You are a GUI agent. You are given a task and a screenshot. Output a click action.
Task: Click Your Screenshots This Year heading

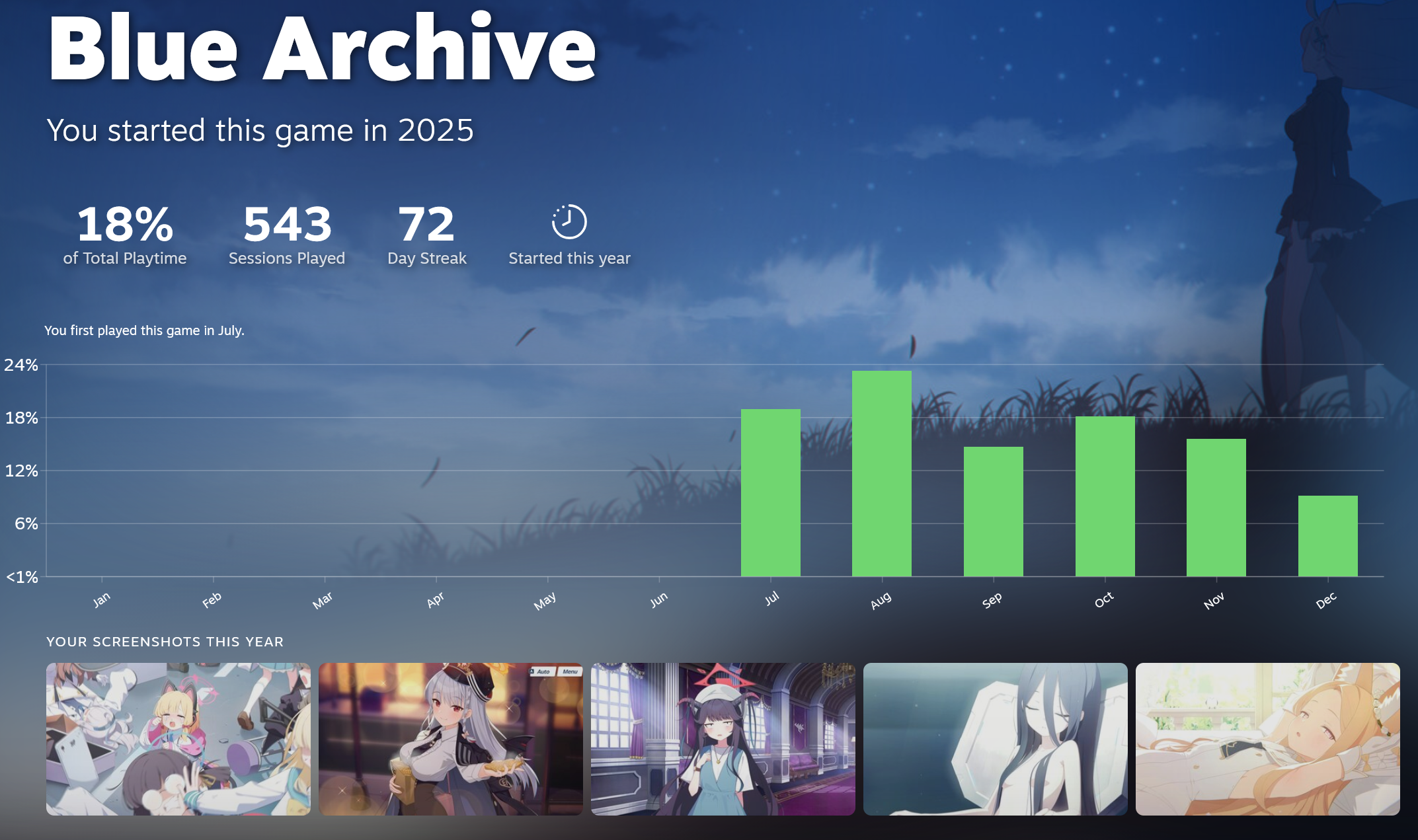(x=165, y=642)
